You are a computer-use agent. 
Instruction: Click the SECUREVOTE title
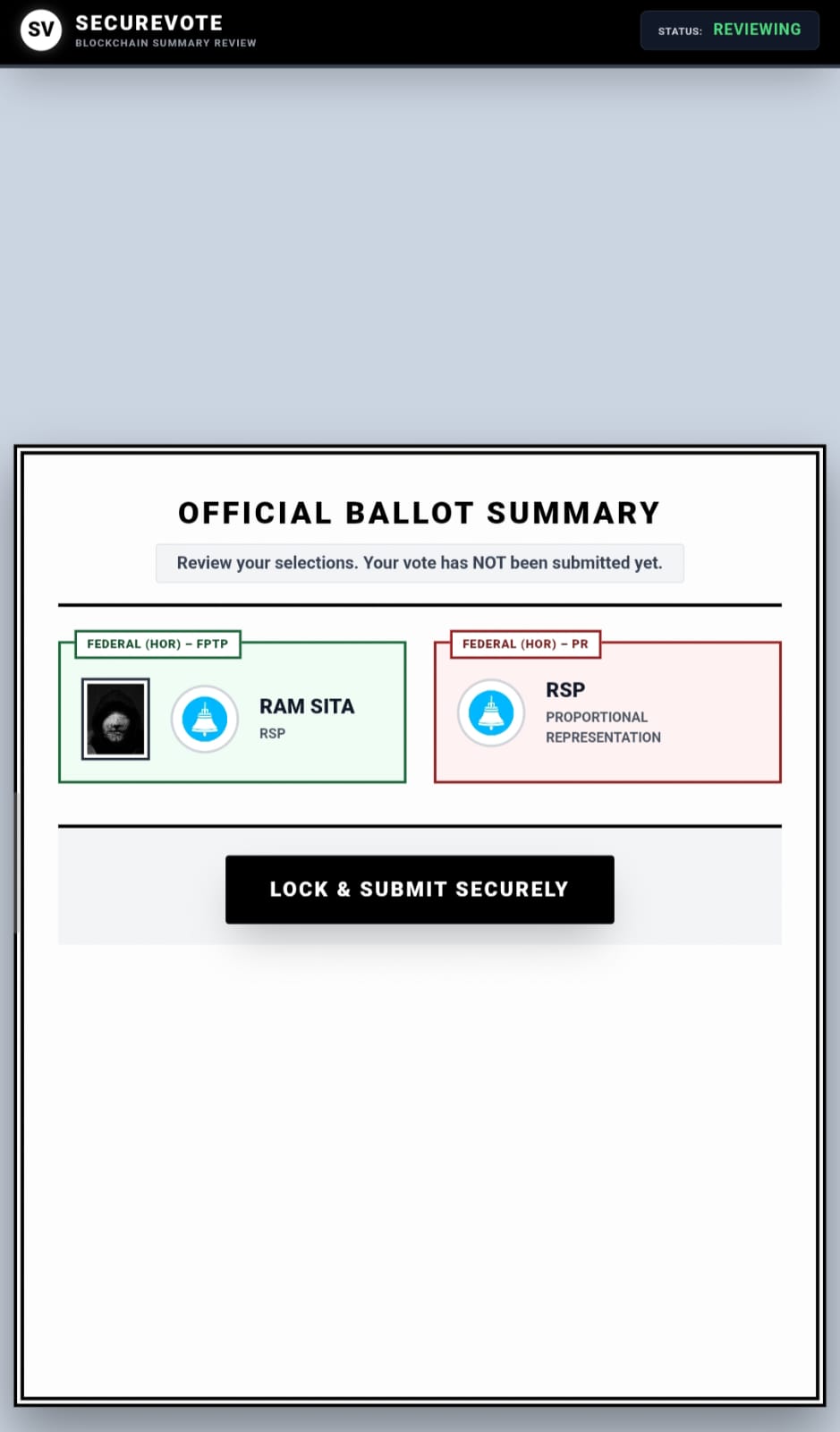pyautogui.click(x=148, y=22)
